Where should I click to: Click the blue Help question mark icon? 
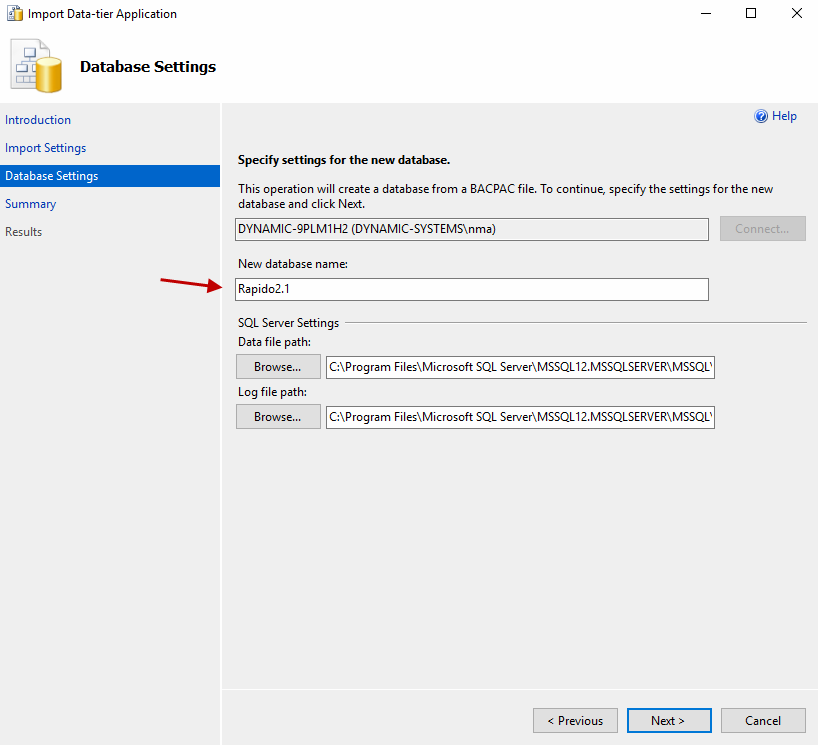point(761,116)
